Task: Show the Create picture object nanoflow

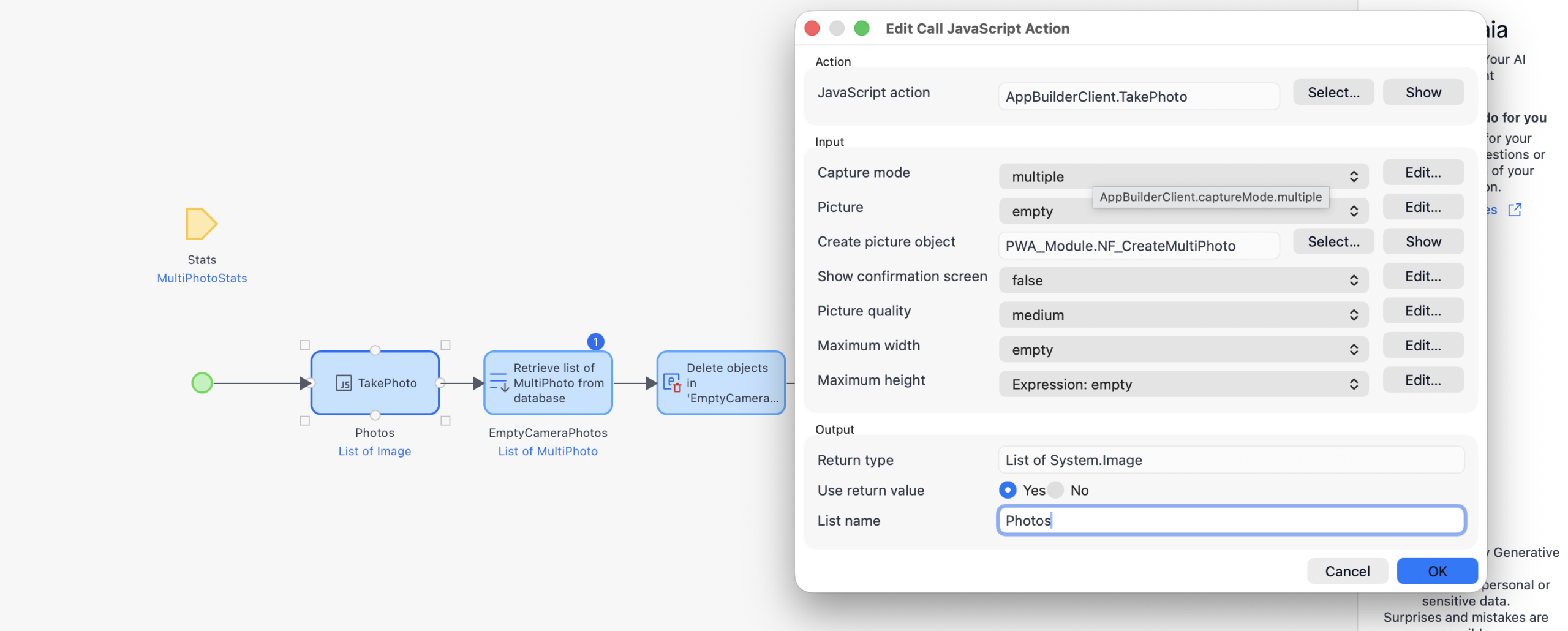Action: (x=1423, y=242)
